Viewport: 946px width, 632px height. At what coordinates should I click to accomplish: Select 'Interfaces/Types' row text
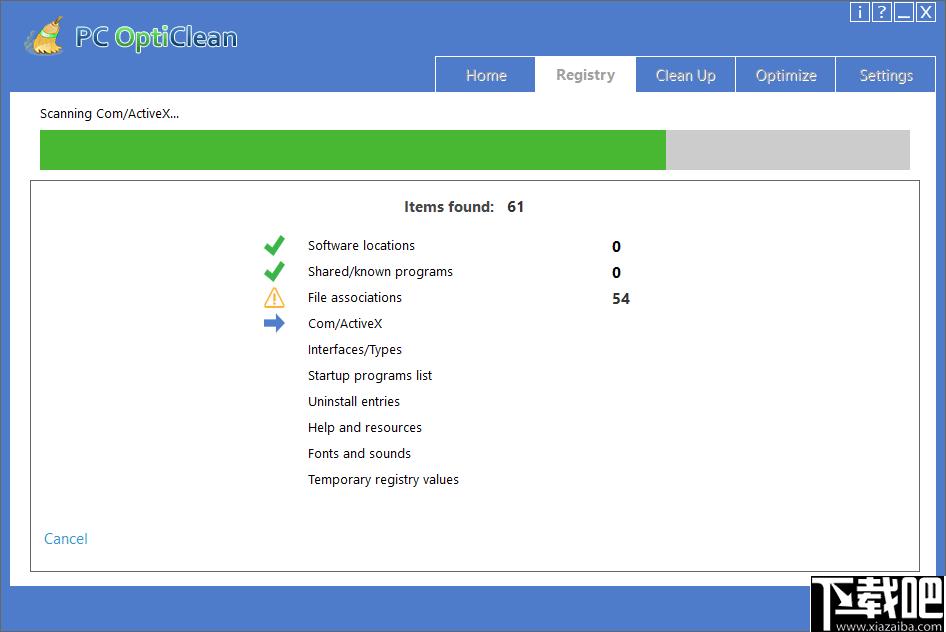pyautogui.click(x=354, y=350)
